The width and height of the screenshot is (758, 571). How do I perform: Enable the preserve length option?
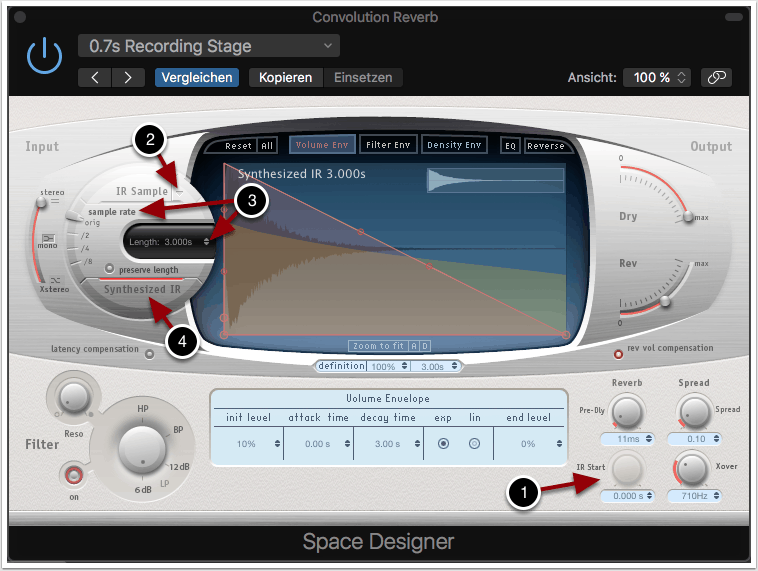pyautogui.click(x=110, y=270)
